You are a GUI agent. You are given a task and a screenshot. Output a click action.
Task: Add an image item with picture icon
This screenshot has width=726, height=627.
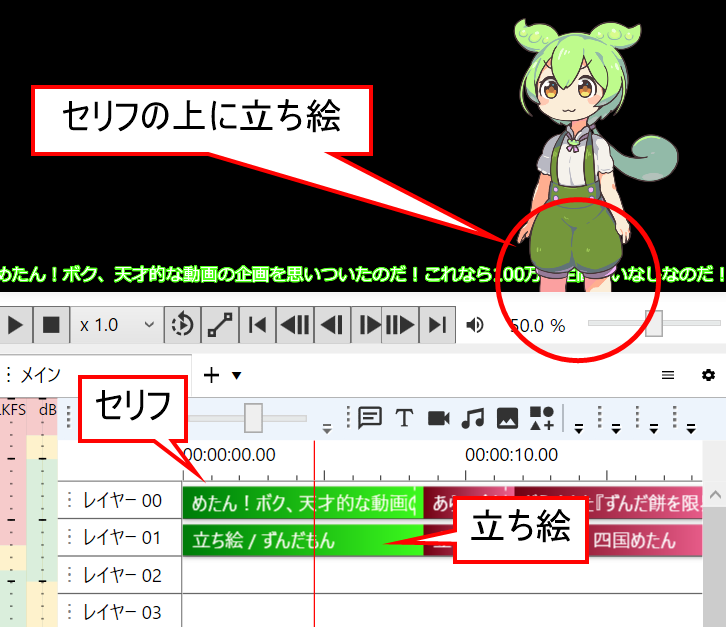pos(507,418)
